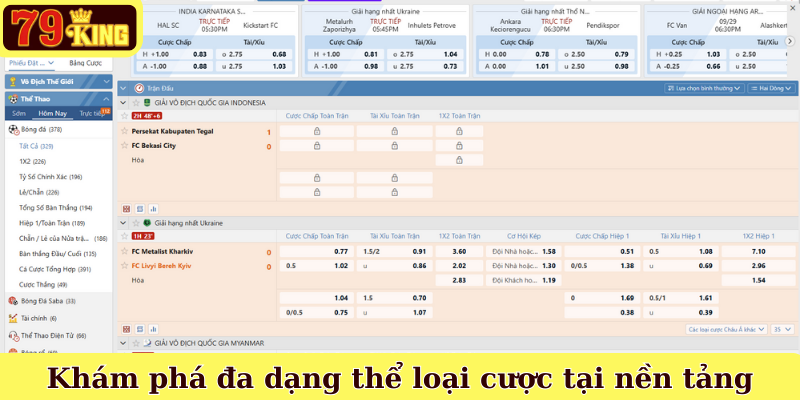This screenshot has height=400, width=800.
Task: Favorite the Giải hạng nhất Ukraine league star
Action: coord(136,223)
